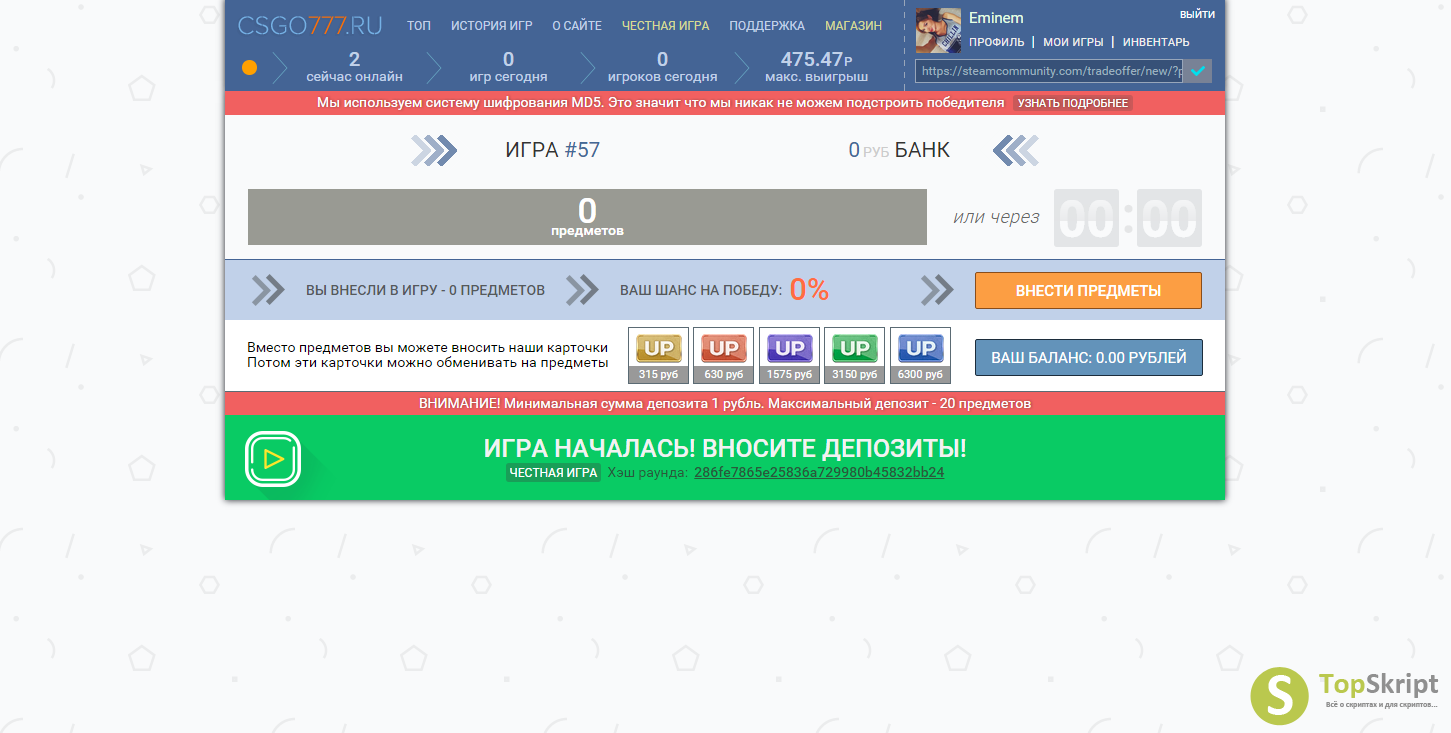Click ВЫ ВНЕСЛИ В ИГРУ - 0 ПРЕДМЕТОВ text
The width and height of the screenshot is (1451, 733).
[x=425, y=291]
